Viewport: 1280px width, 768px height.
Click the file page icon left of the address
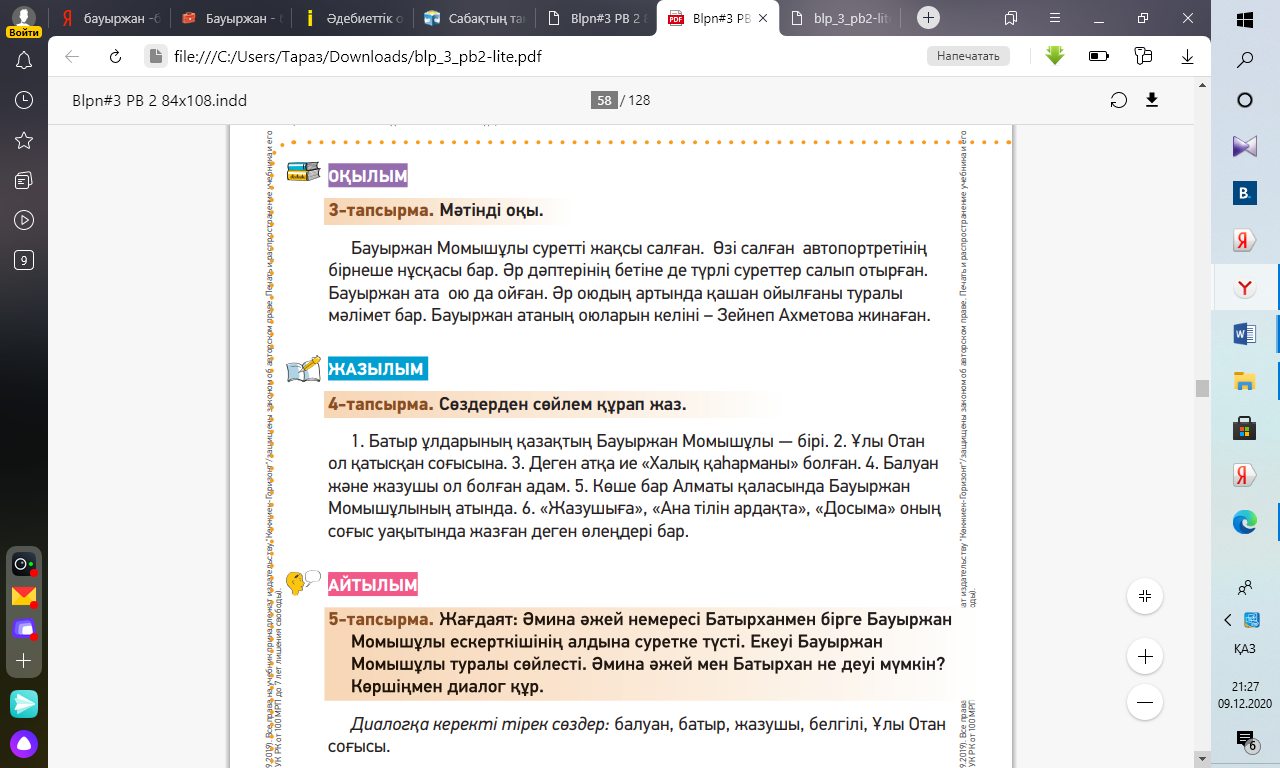[x=154, y=56]
